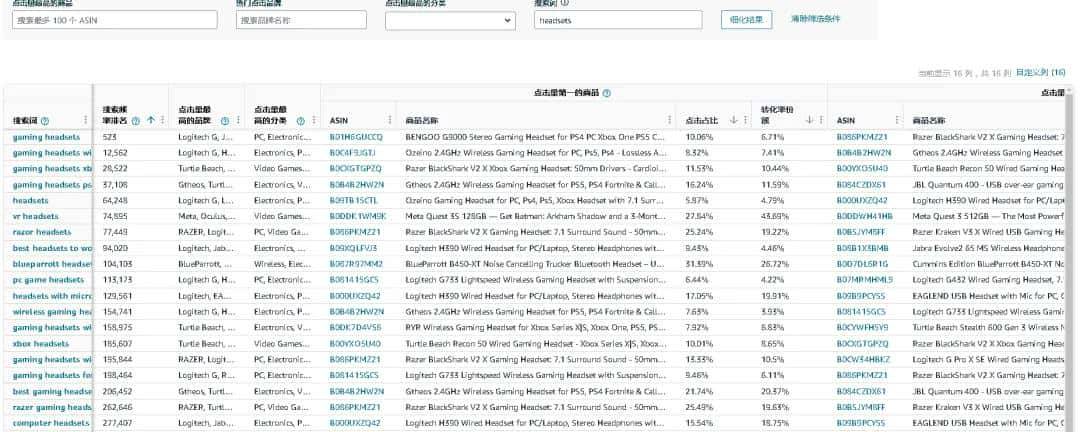Click click-share value 31.39%

coord(699,264)
